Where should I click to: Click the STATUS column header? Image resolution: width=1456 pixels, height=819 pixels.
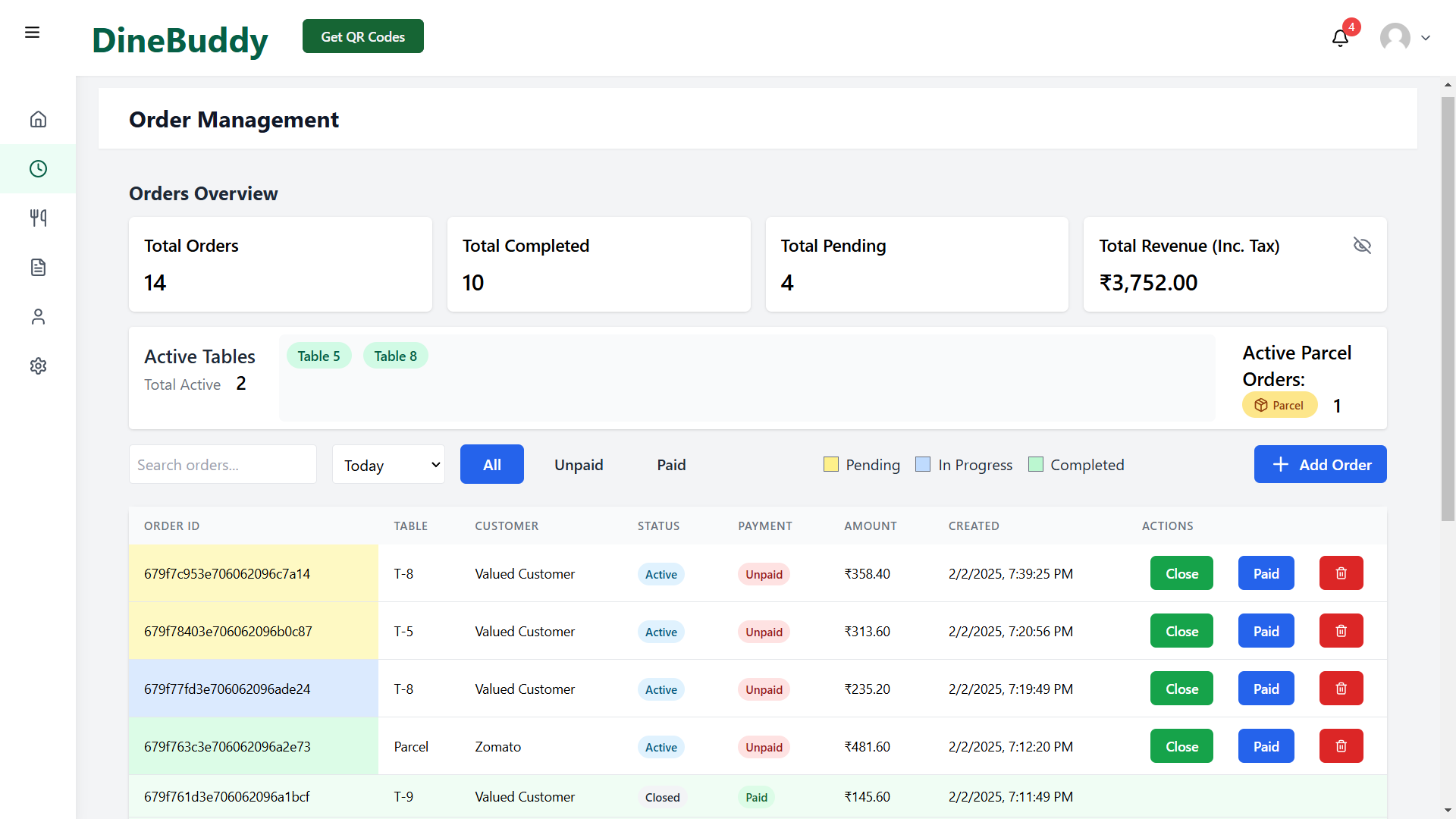click(x=658, y=526)
